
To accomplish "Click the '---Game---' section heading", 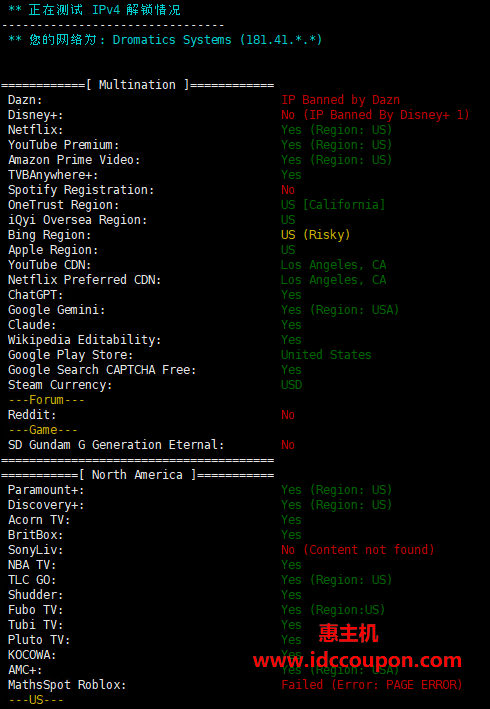I will coord(42,430).
